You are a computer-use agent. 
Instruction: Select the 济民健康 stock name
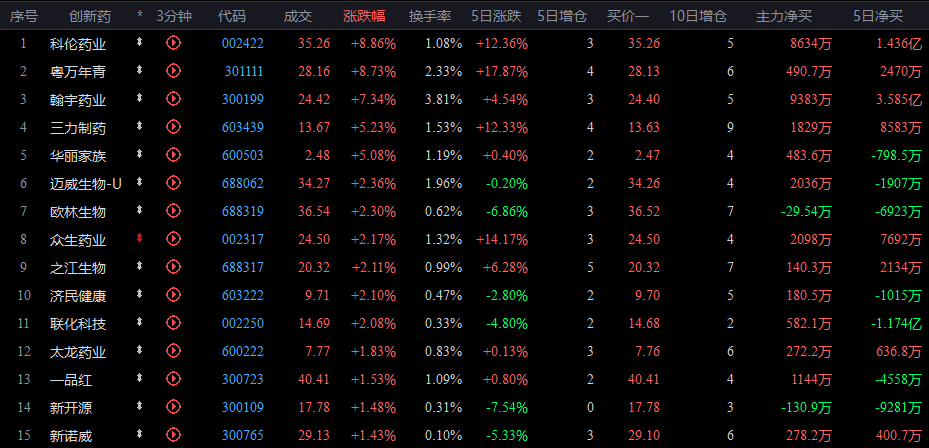point(78,296)
